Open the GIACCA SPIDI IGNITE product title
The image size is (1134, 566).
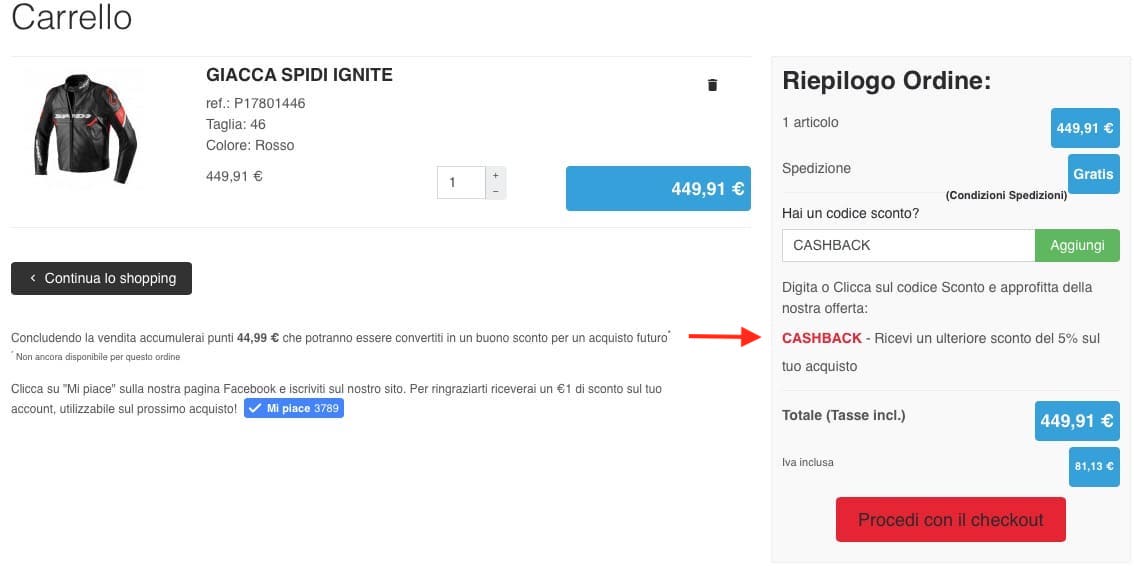(299, 75)
